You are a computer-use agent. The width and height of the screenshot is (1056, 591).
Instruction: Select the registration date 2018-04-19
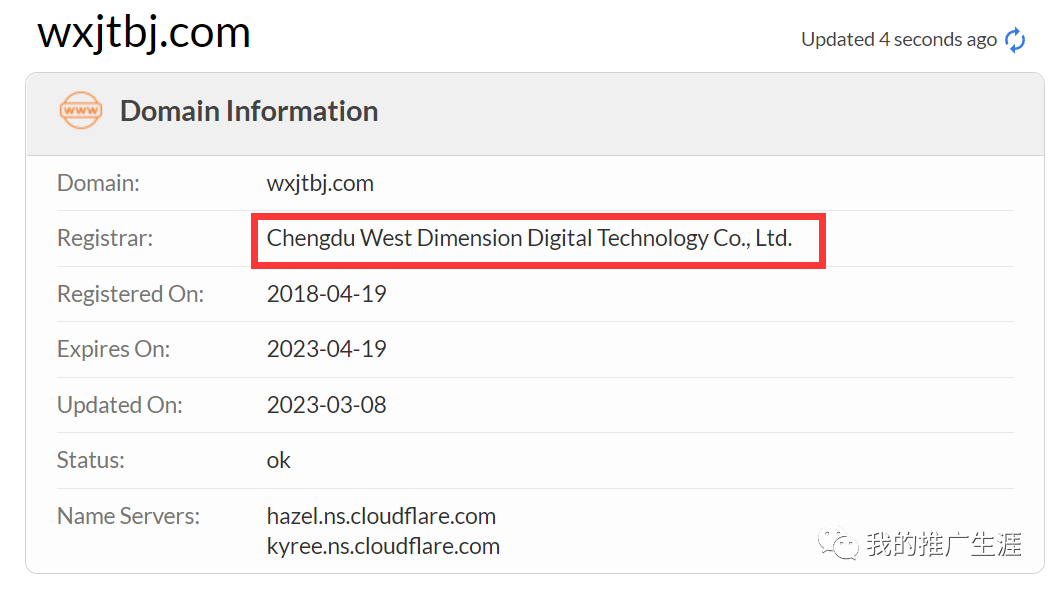(326, 294)
